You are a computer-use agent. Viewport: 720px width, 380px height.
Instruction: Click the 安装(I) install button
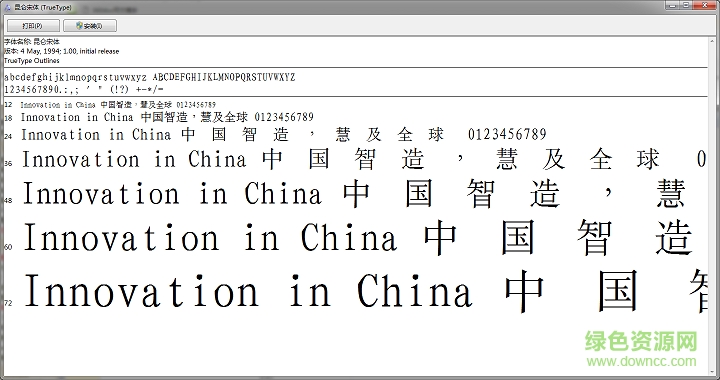90,26
